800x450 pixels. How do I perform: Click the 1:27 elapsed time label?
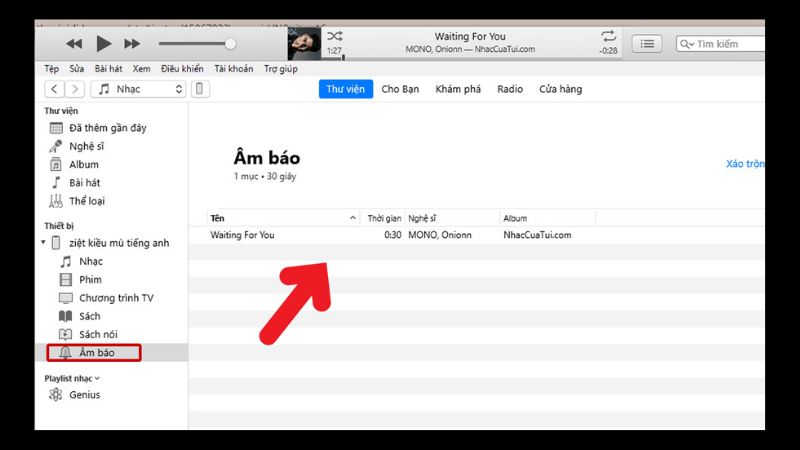click(334, 51)
